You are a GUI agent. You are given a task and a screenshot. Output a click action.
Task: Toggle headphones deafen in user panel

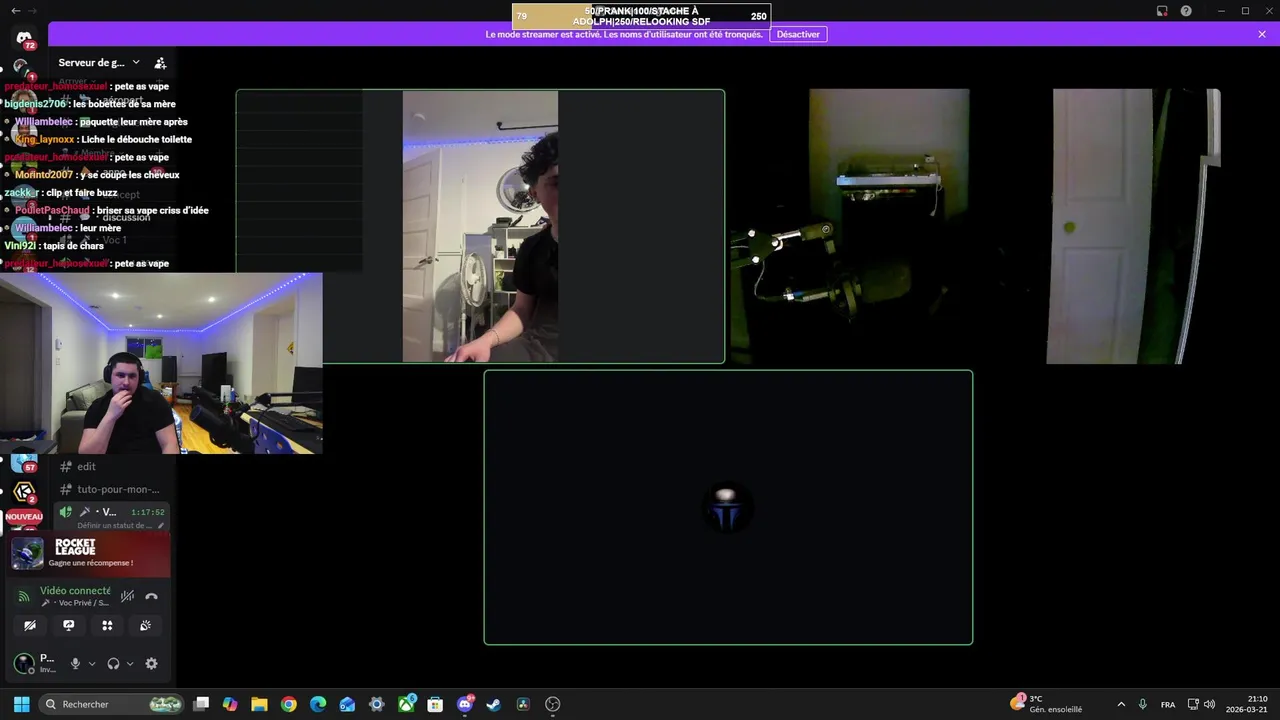click(113, 663)
